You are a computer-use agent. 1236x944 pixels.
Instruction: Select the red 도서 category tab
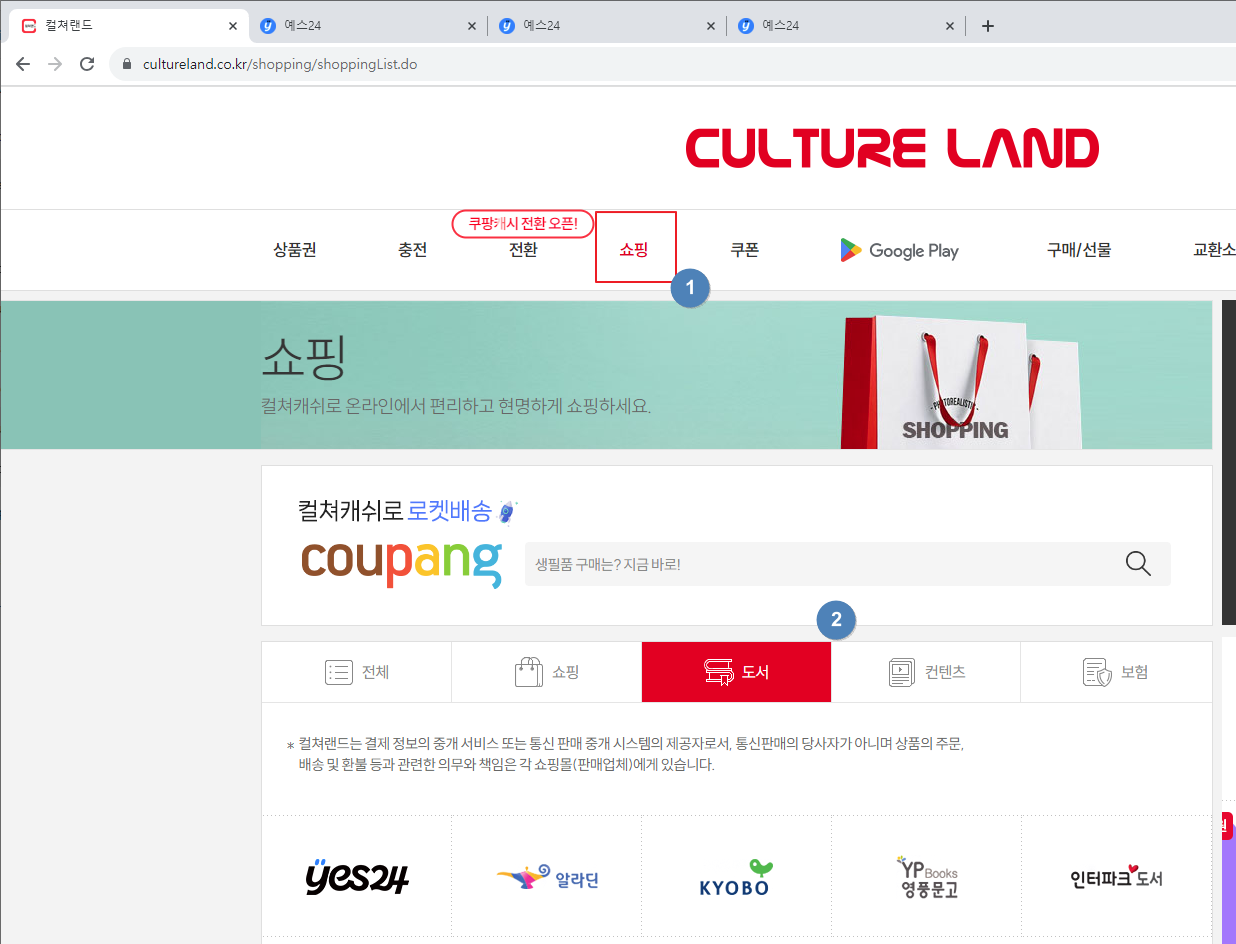tap(736, 672)
